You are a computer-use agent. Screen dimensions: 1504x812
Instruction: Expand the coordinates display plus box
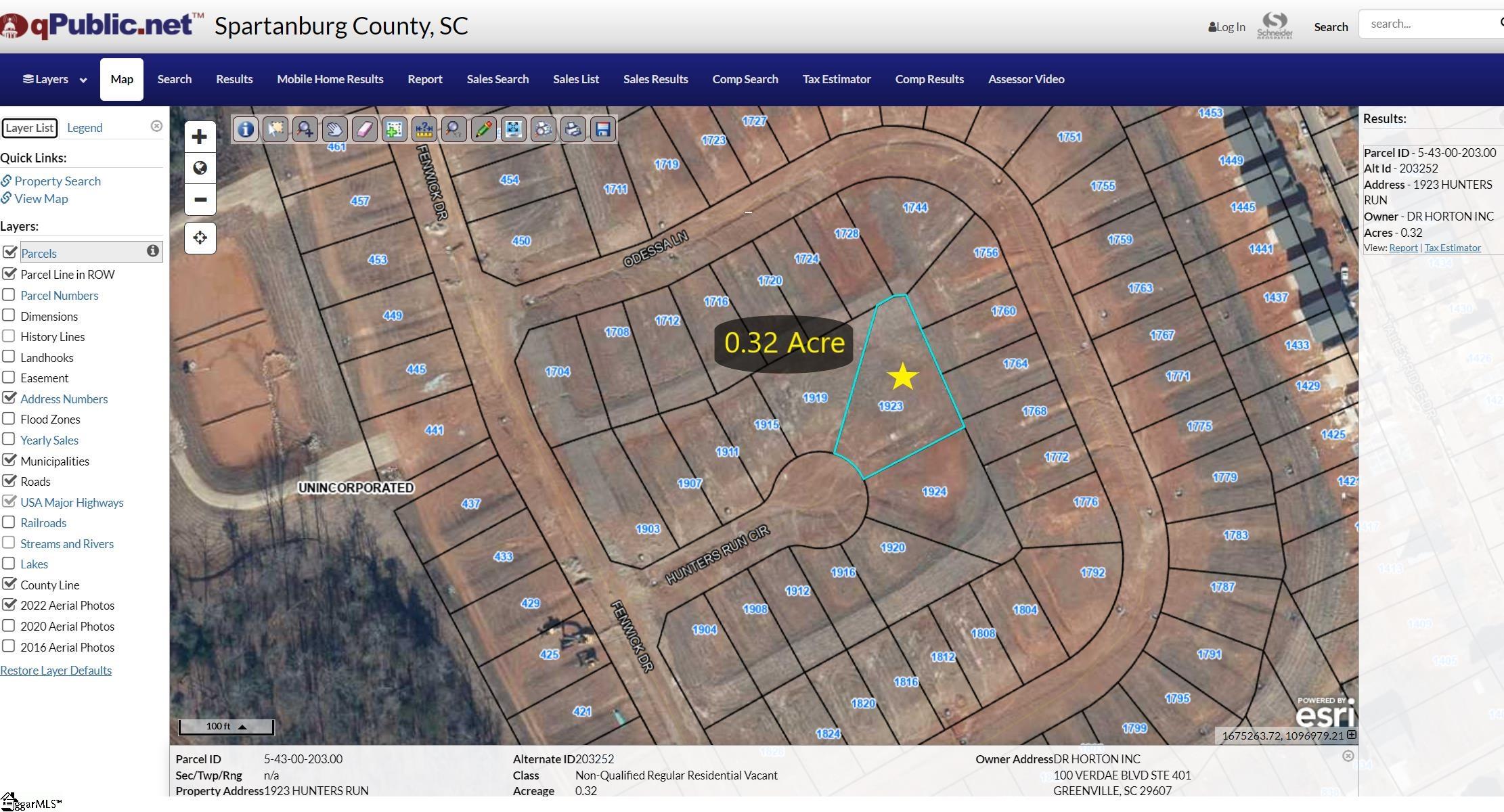tap(1351, 734)
